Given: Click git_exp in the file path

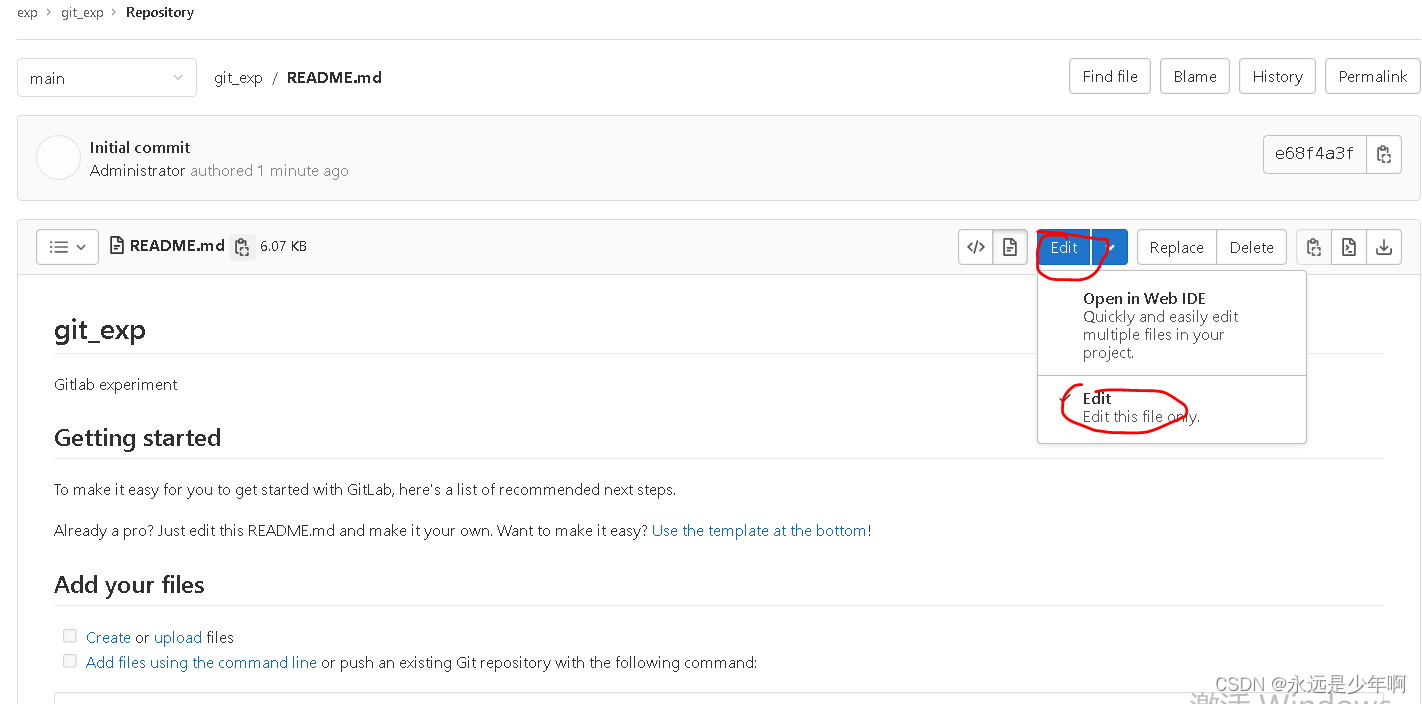Looking at the screenshot, I should point(238,77).
